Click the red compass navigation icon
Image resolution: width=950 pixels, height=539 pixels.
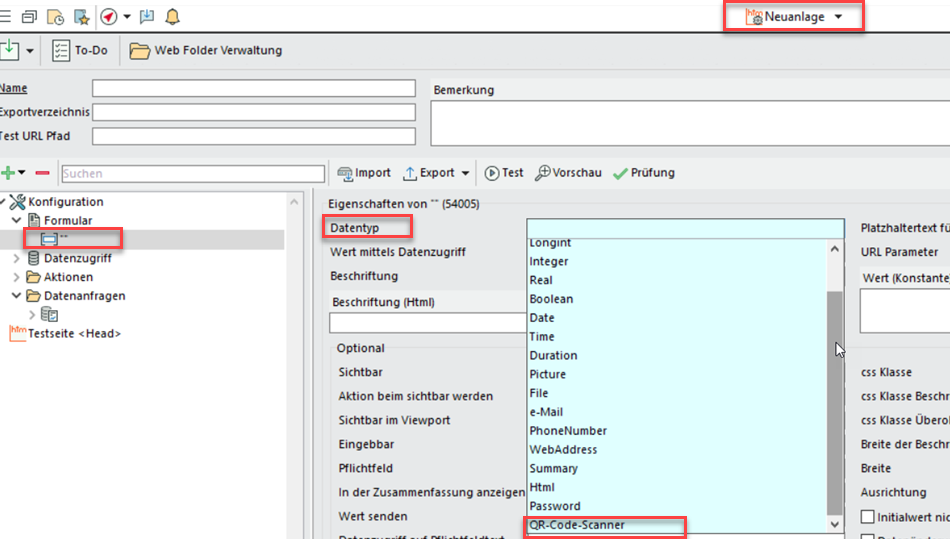click(x=108, y=17)
